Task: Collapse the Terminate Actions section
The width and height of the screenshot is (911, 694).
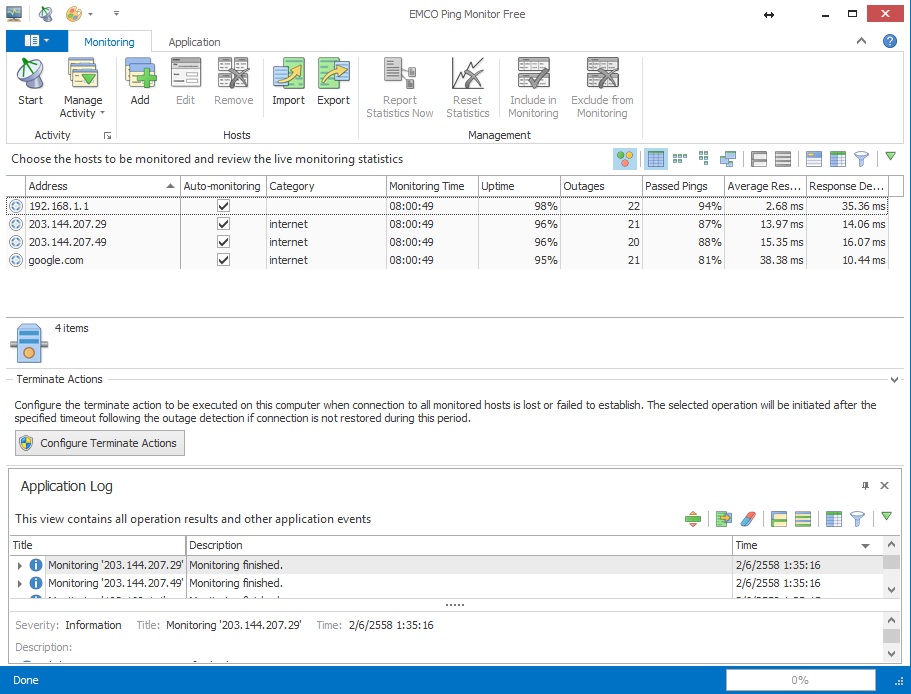Action: tap(894, 380)
